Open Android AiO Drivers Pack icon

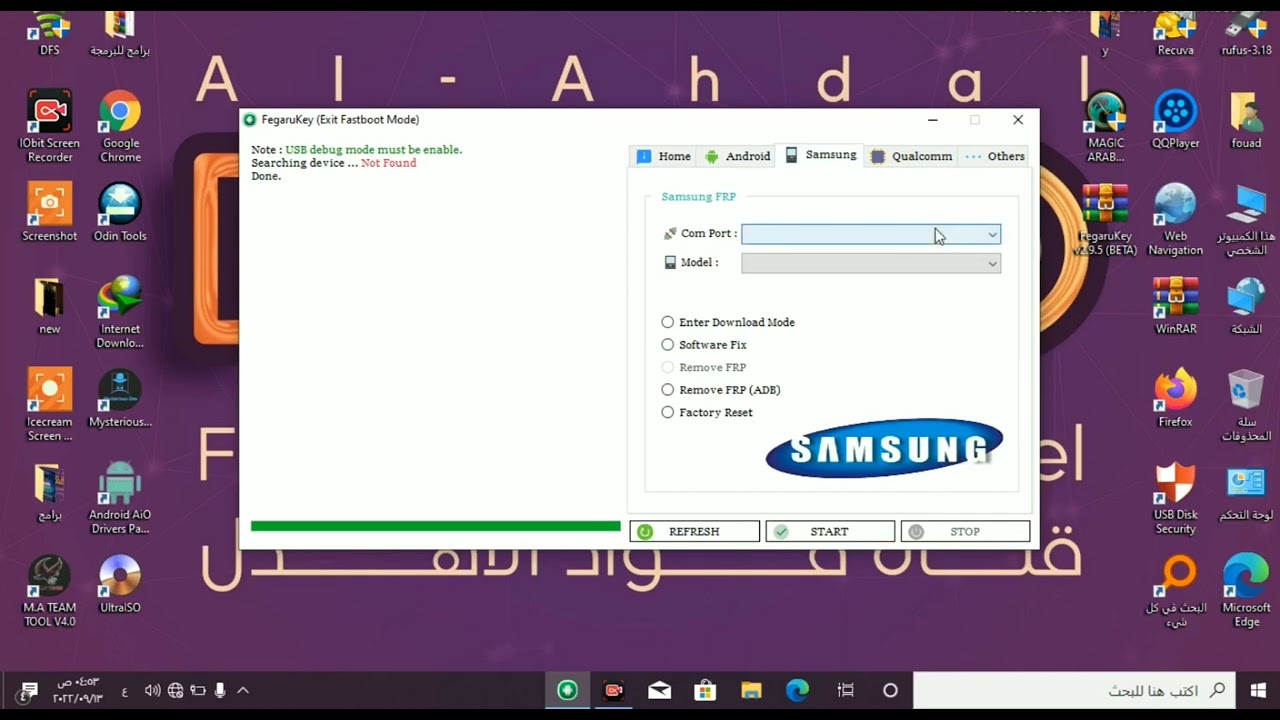tap(120, 498)
